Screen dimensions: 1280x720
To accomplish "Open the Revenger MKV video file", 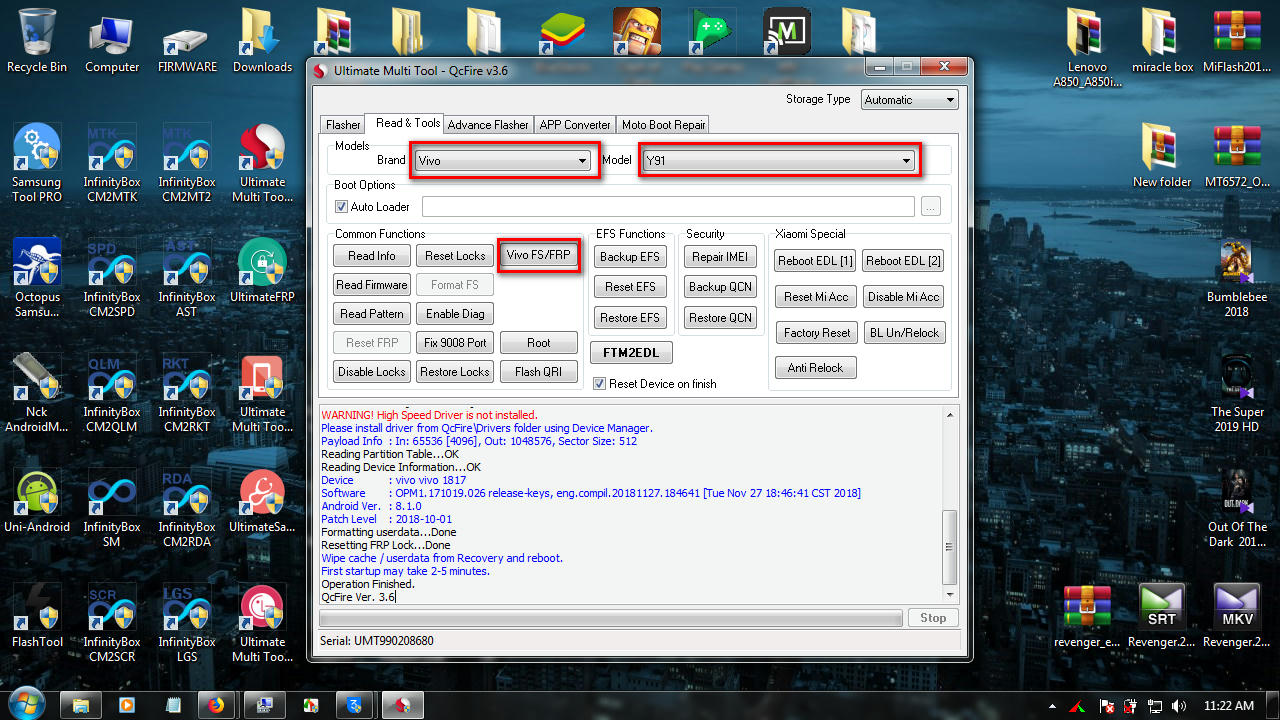I will point(1236,616).
